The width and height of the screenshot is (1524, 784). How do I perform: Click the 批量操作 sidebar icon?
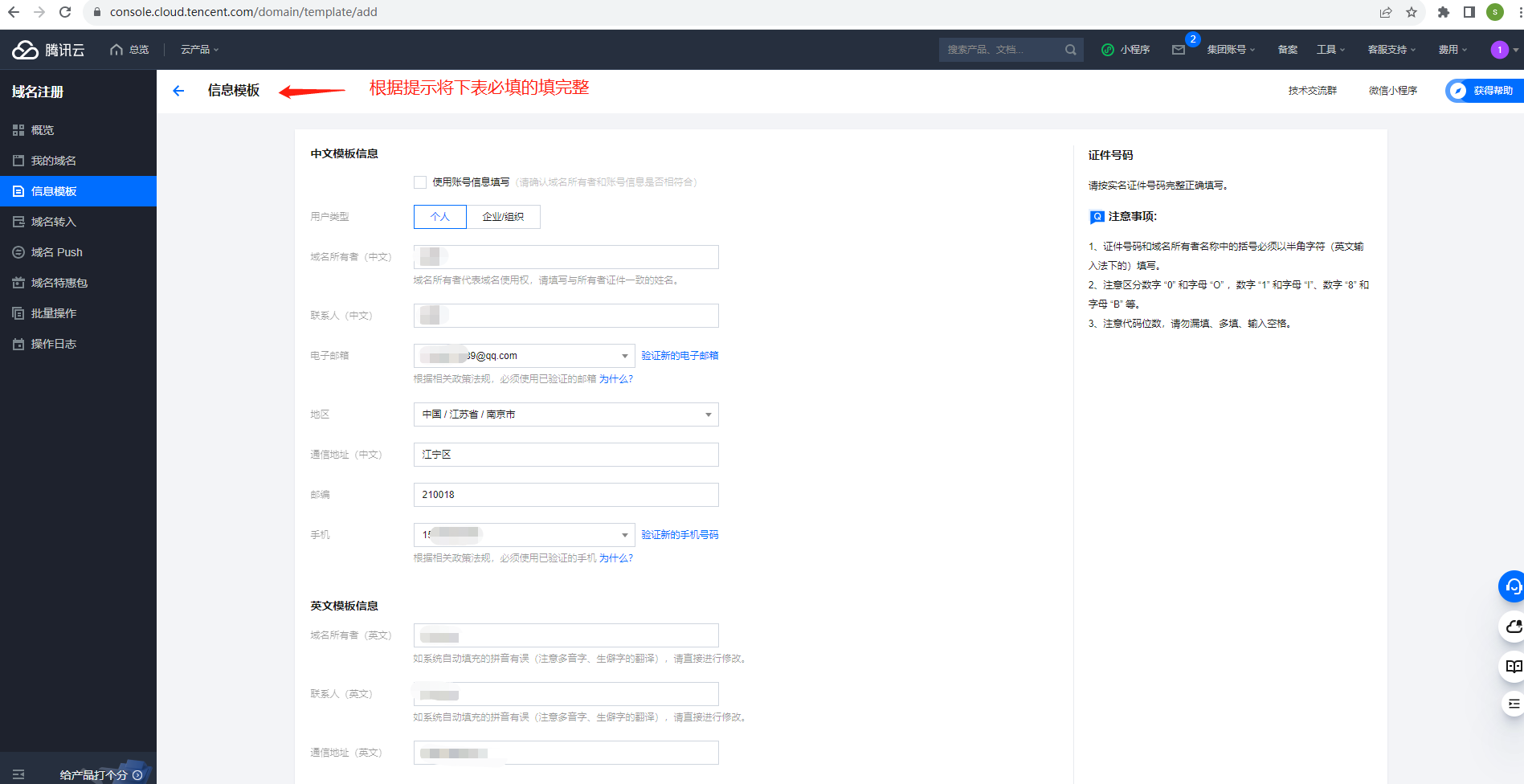(x=18, y=313)
